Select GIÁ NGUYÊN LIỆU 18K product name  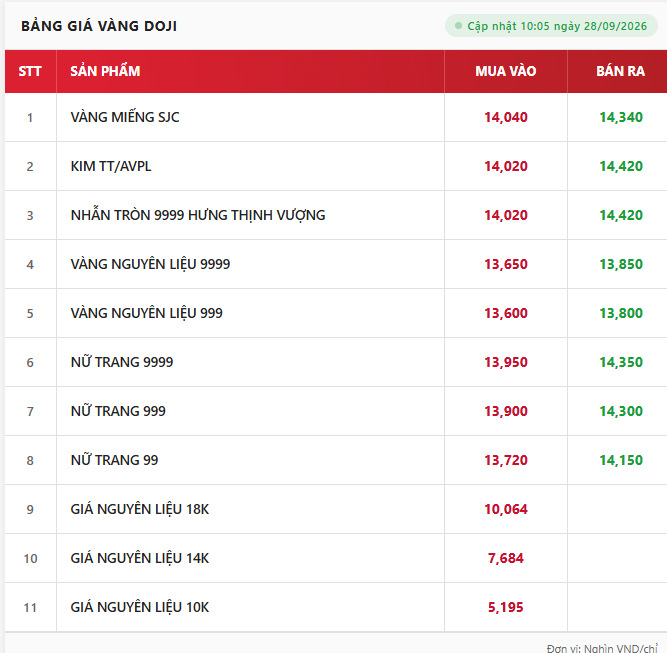click(140, 509)
